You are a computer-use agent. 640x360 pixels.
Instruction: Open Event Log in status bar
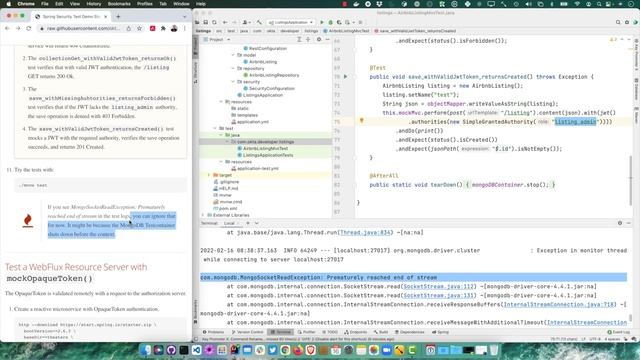618,332
